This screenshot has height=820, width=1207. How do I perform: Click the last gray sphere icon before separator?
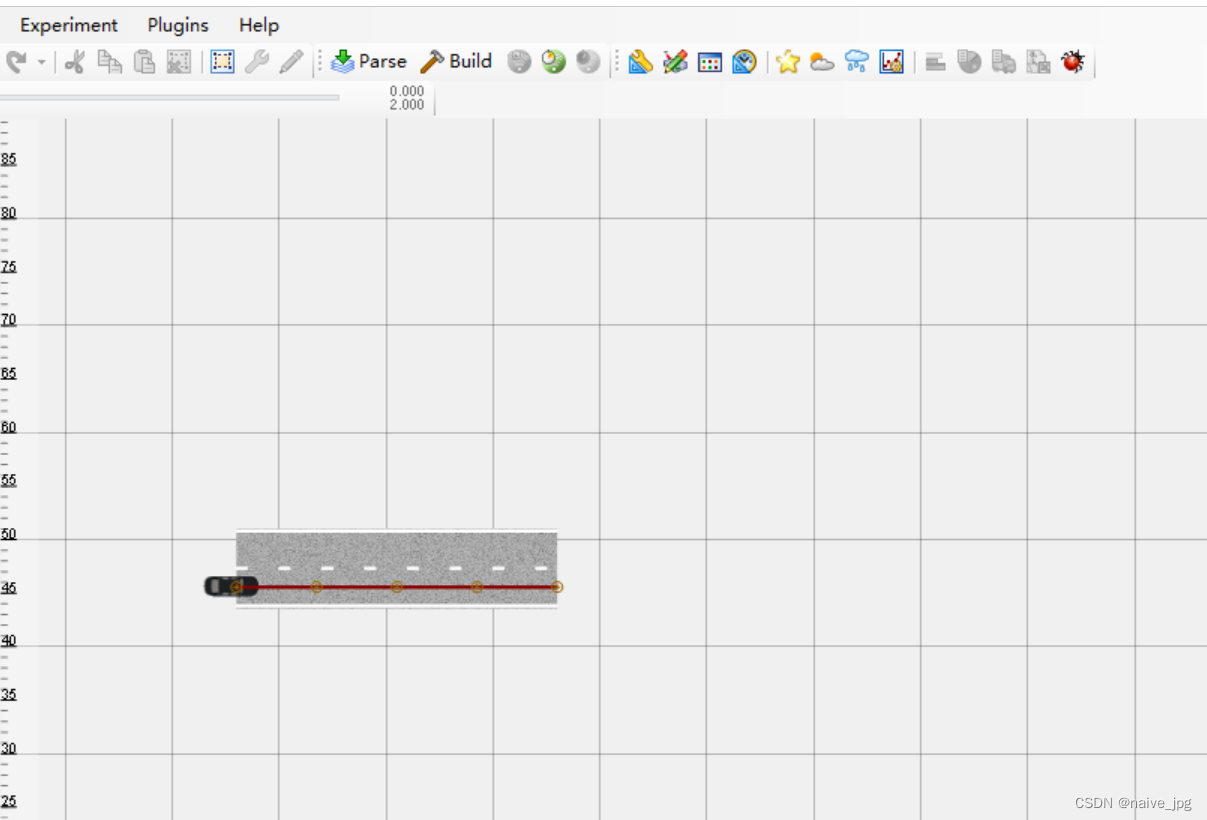coord(588,62)
